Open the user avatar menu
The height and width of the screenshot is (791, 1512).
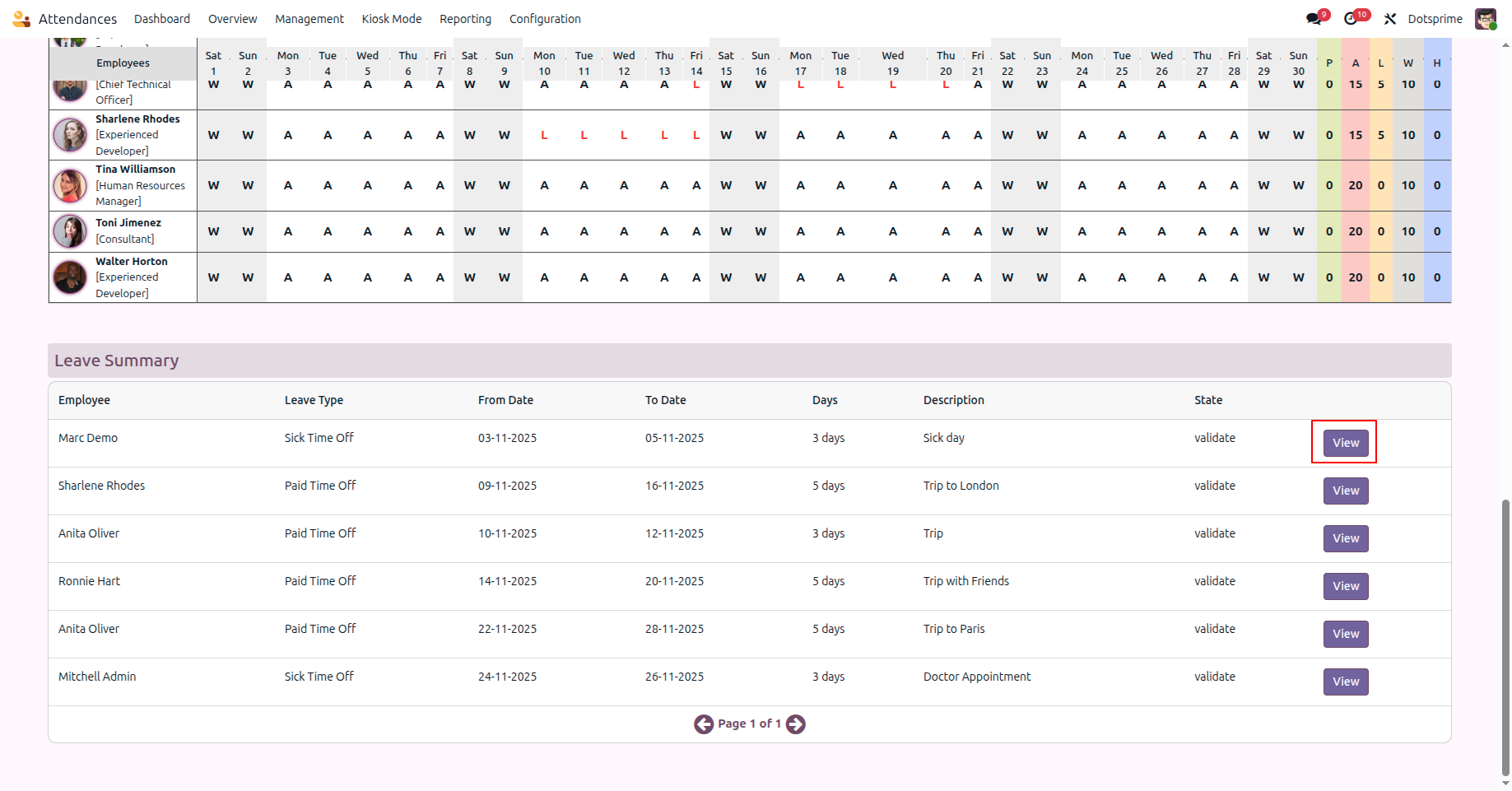pos(1486,18)
